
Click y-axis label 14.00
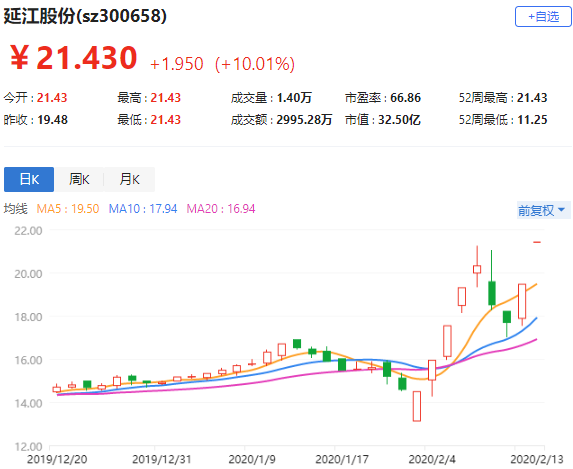point(28,403)
